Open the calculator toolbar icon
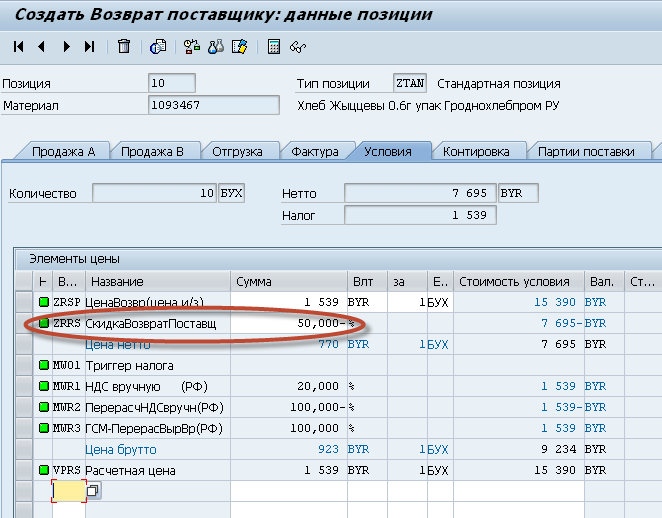Screen dimensions: 662x518 click(x=274, y=46)
